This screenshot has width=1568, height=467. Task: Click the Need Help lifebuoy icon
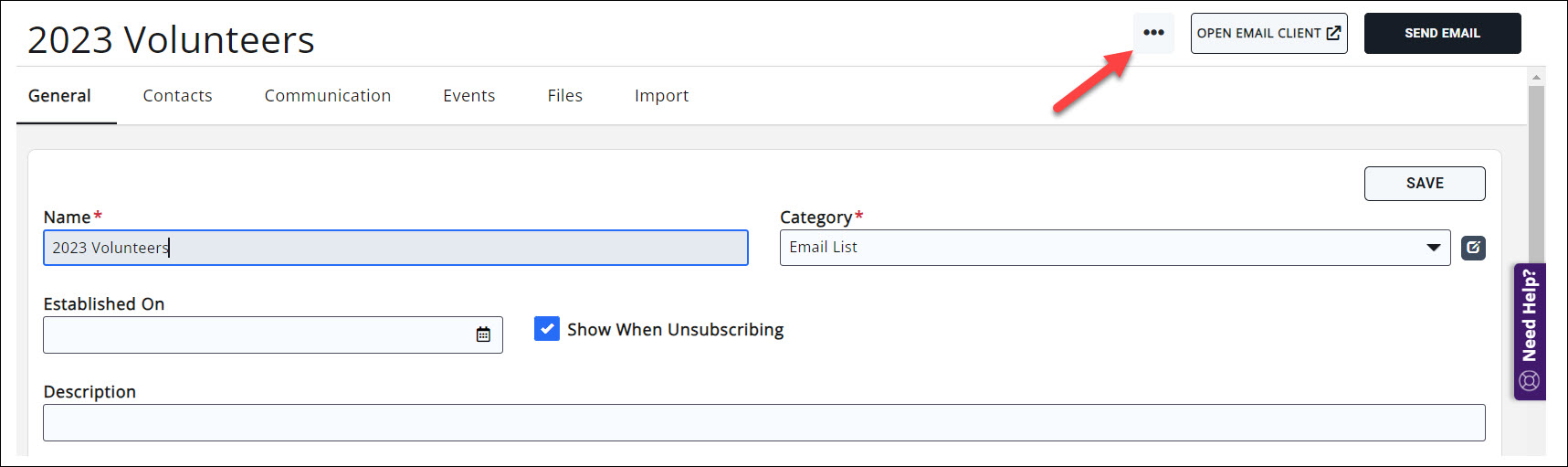pyautogui.click(x=1530, y=380)
